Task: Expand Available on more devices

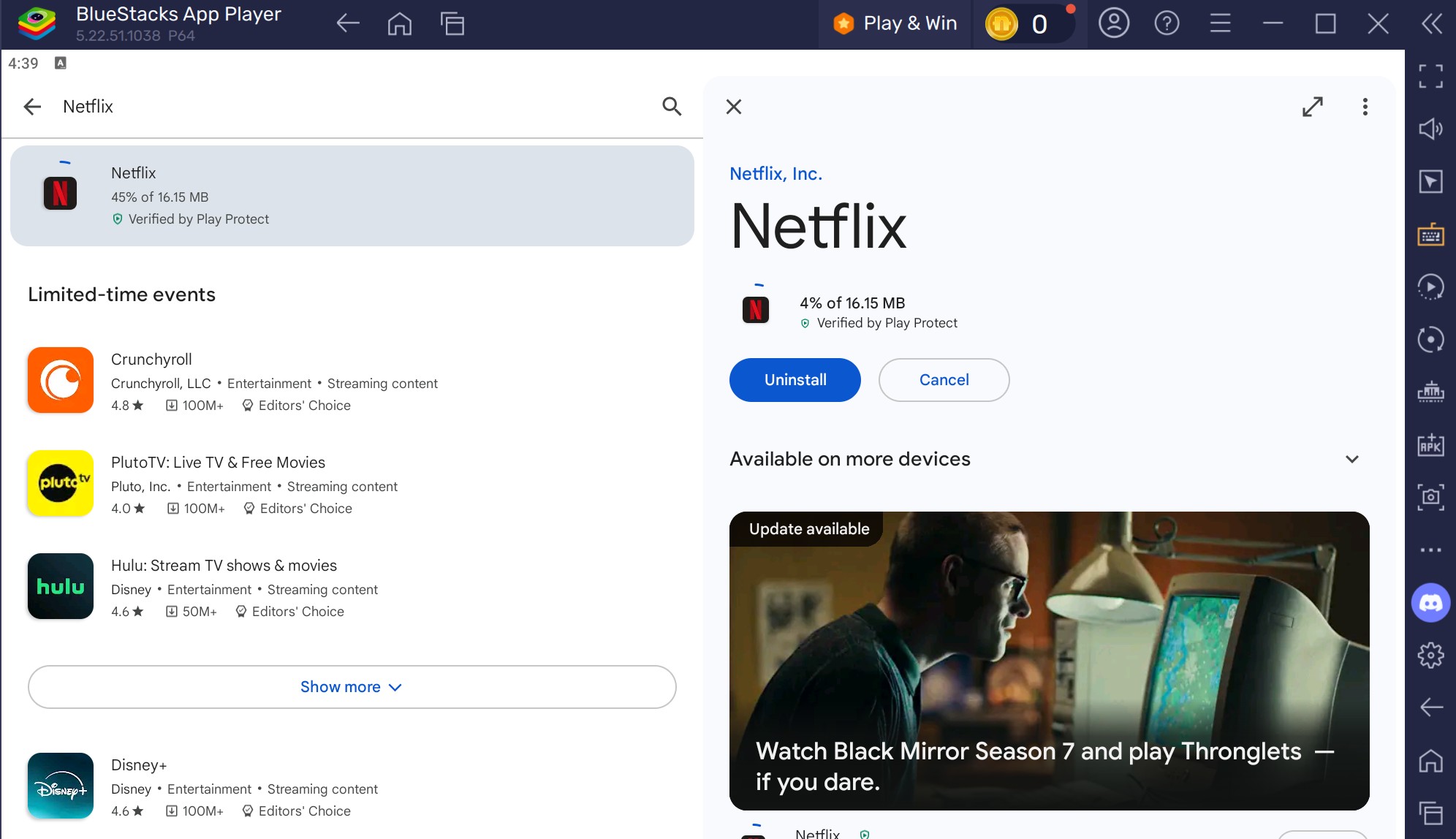Action: click(x=1351, y=459)
